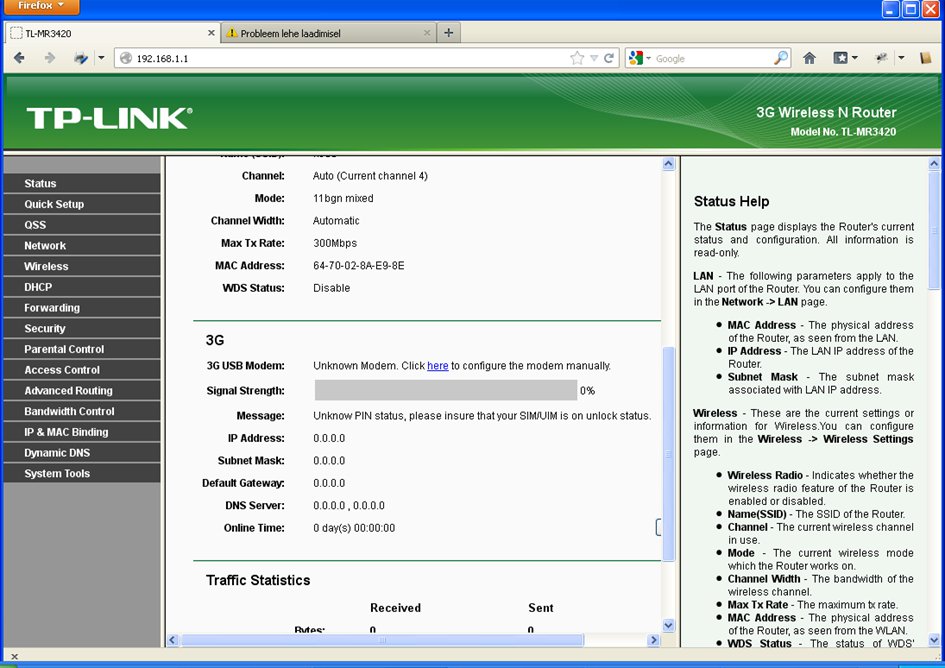Click the 'here' link to configure modem
945x668 pixels.
tap(438, 365)
